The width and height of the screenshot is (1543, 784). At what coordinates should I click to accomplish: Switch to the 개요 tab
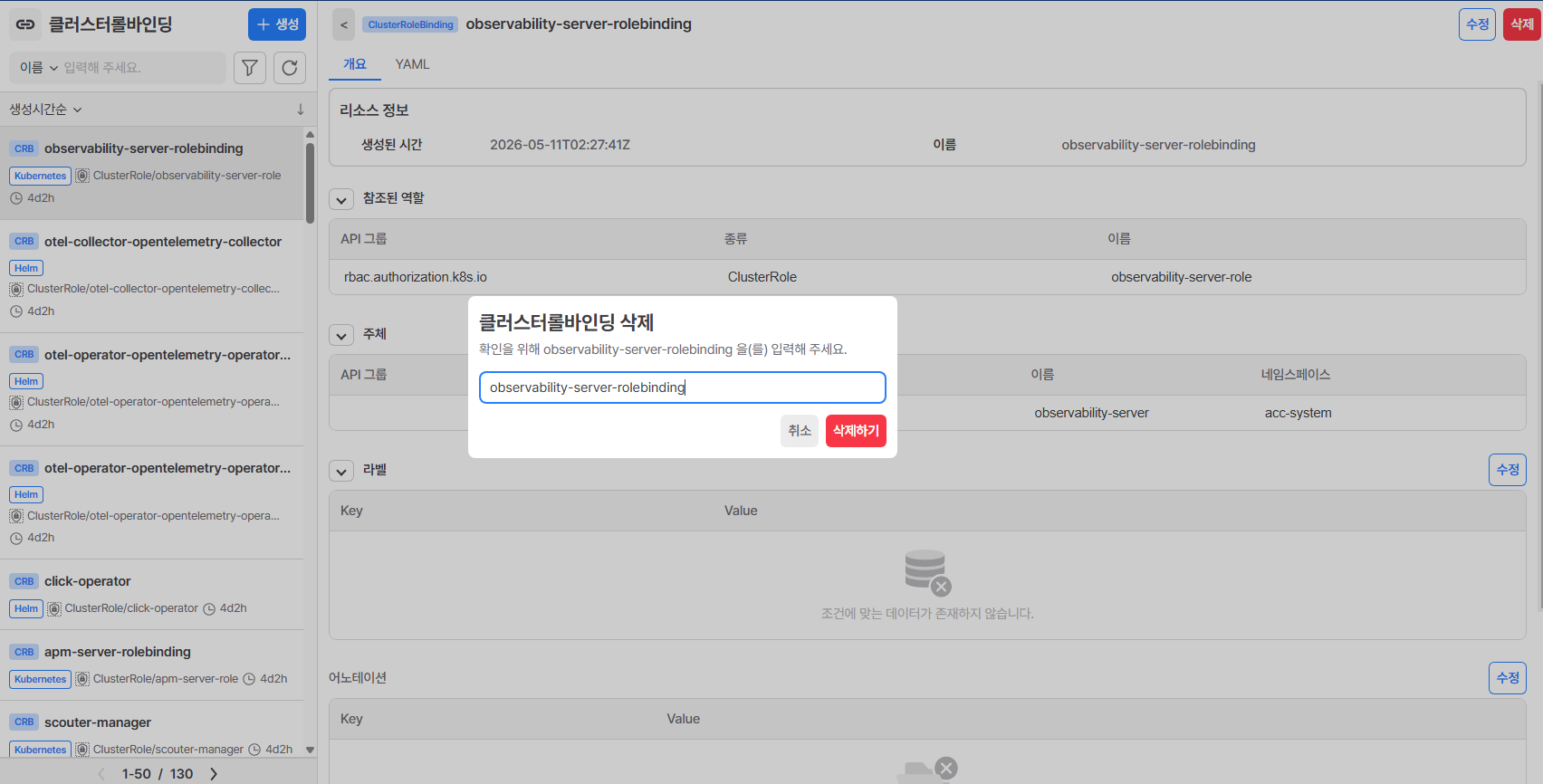pyautogui.click(x=355, y=64)
